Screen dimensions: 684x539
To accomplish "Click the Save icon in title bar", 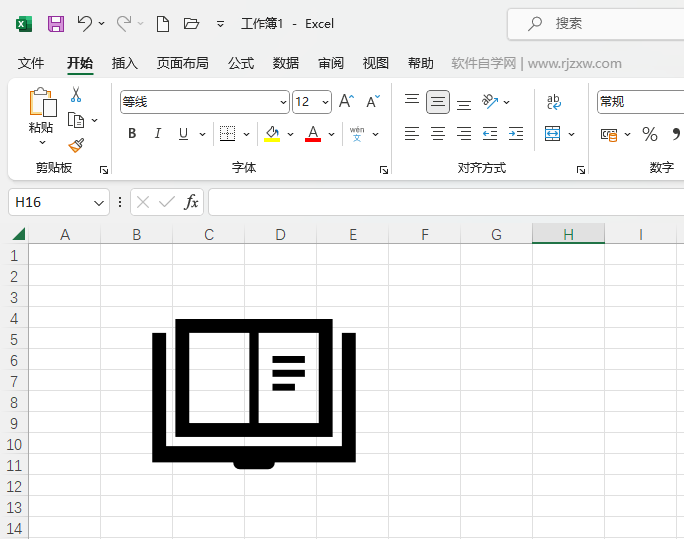I will [56, 24].
